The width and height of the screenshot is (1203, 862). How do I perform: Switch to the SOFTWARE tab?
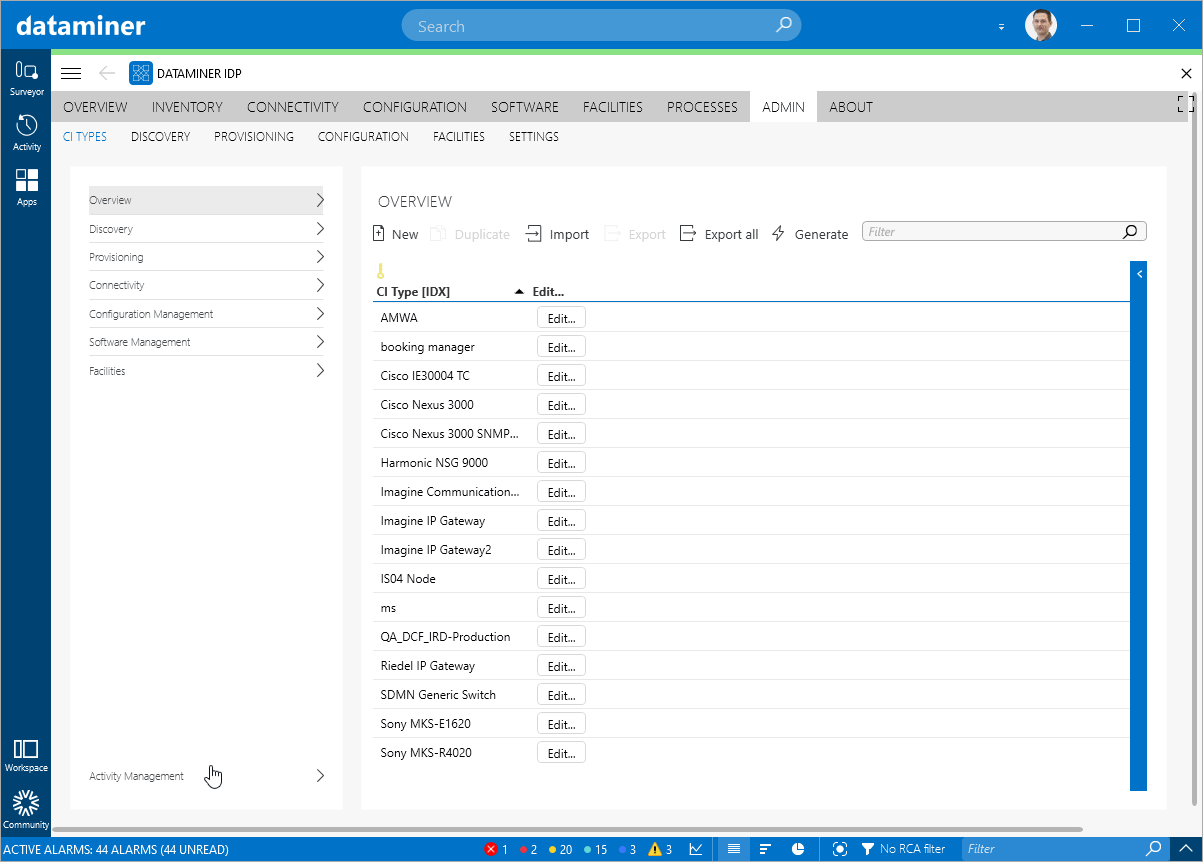point(525,107)
